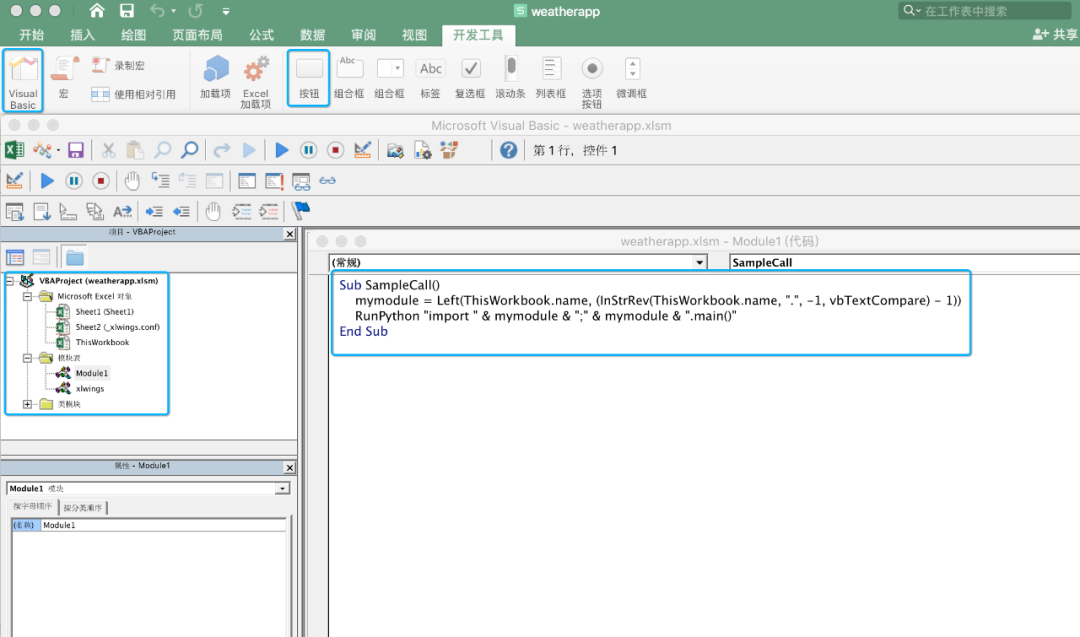Image resolution: width=1080 pixels, height=637 pixels.
Task: Open the Immediate window icon with exclamation
Action: coord(274,180)
